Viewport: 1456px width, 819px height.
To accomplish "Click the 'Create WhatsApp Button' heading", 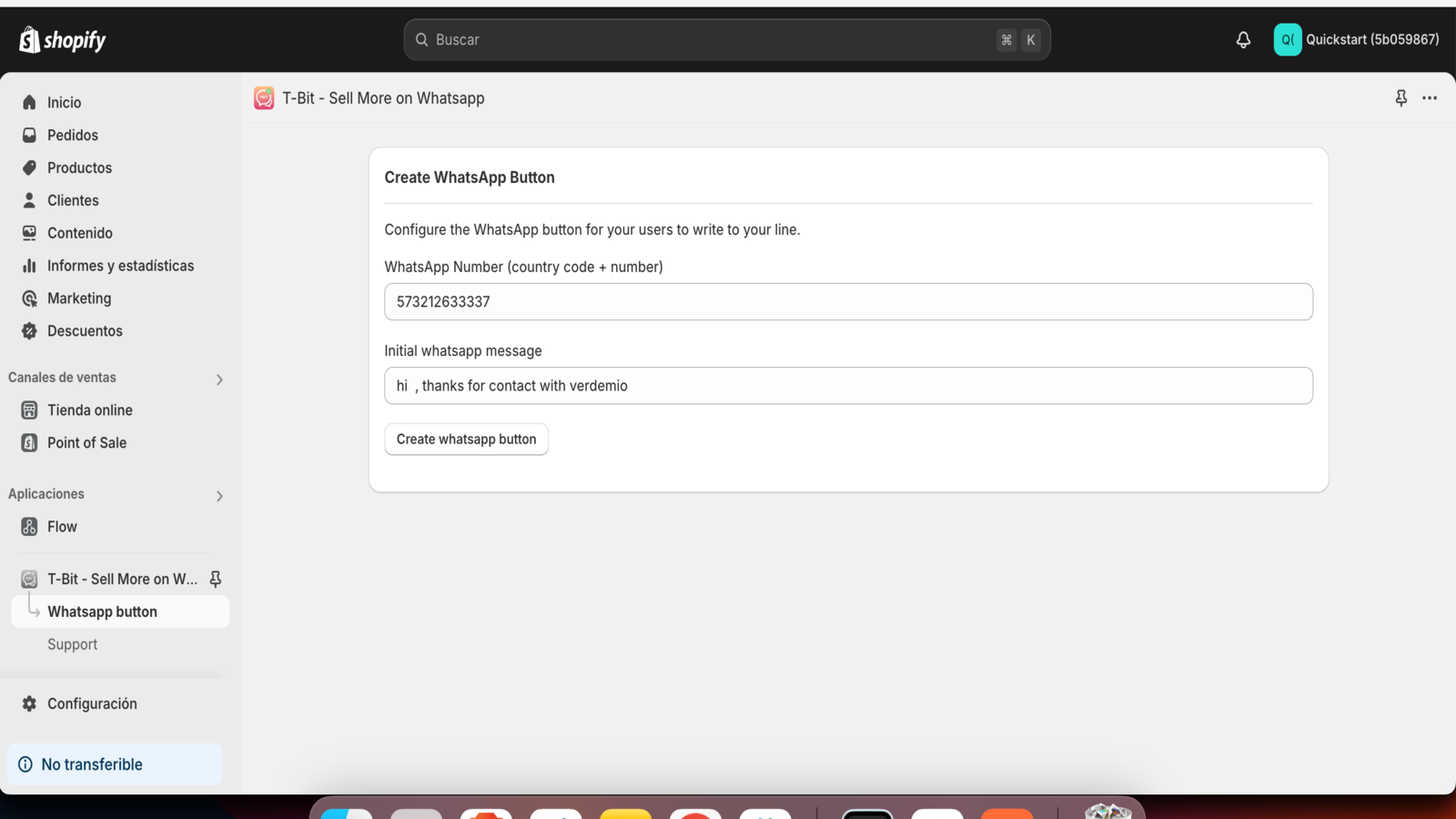I will pyautogui.click(x=470, y=177).
